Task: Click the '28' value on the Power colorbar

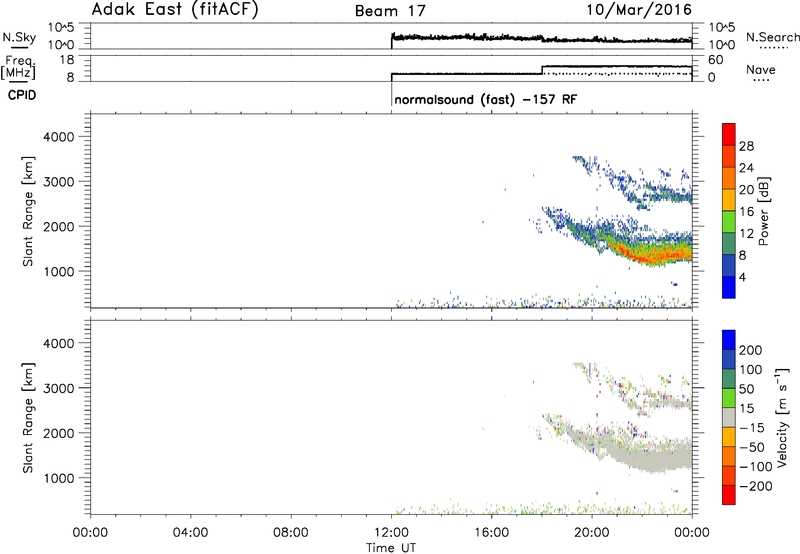Action: [x=746, y=146]
